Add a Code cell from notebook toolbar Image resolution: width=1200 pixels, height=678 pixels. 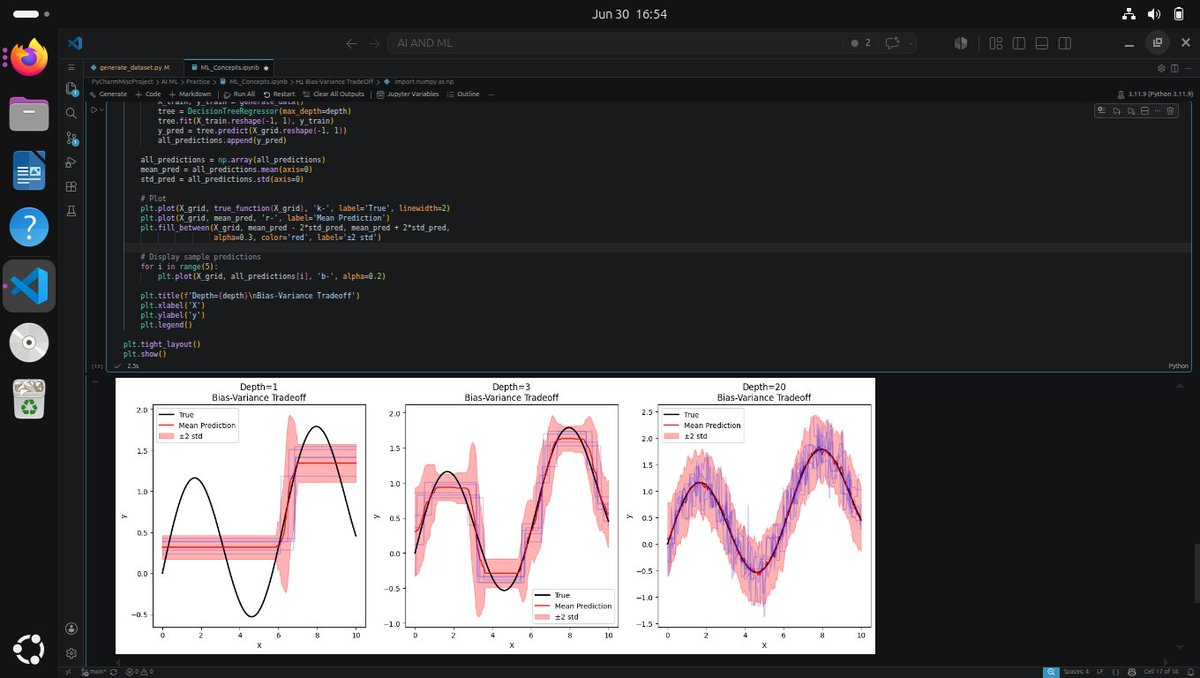(148, 94)
